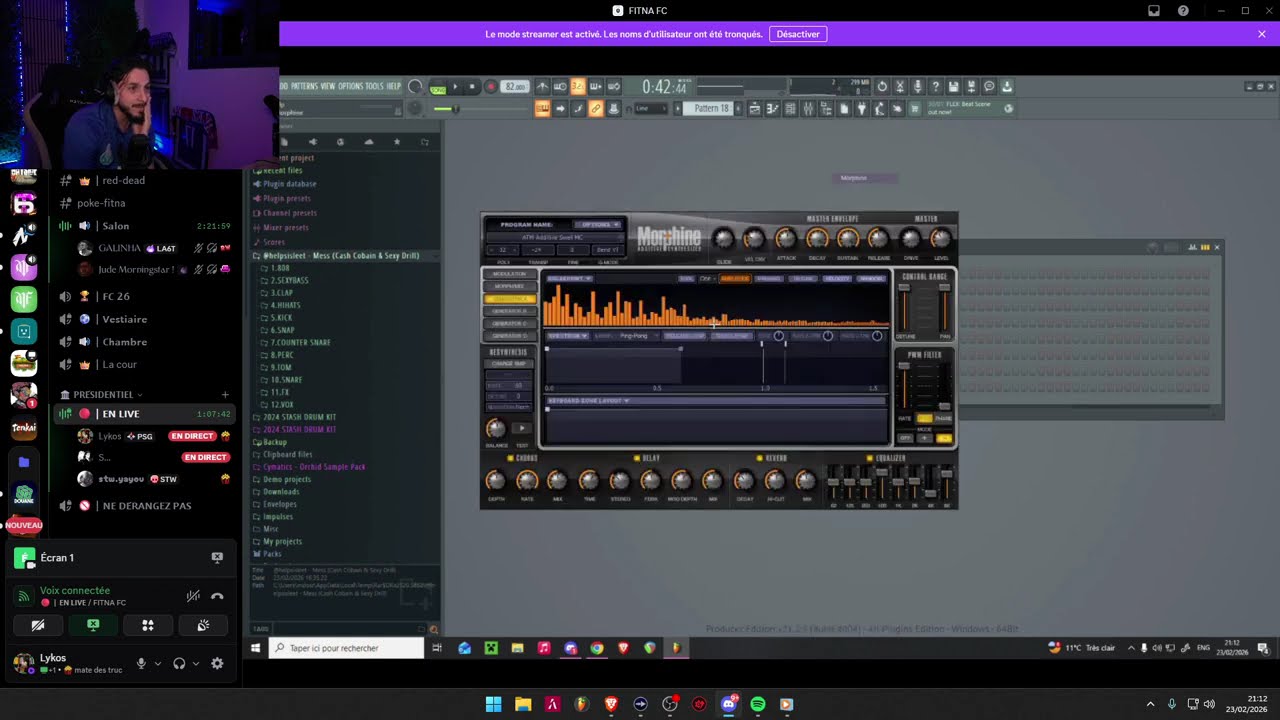
Task: Click the Morphine master LEVEL knob
Action: coord(941,238)
